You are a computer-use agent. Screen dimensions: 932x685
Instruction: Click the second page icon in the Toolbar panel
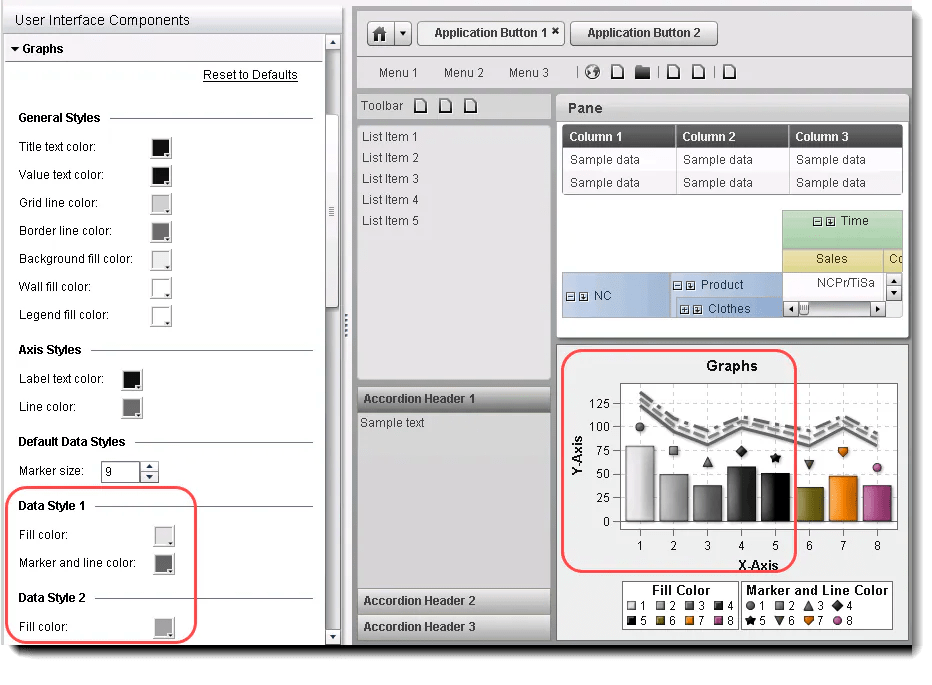coord(445,104)
